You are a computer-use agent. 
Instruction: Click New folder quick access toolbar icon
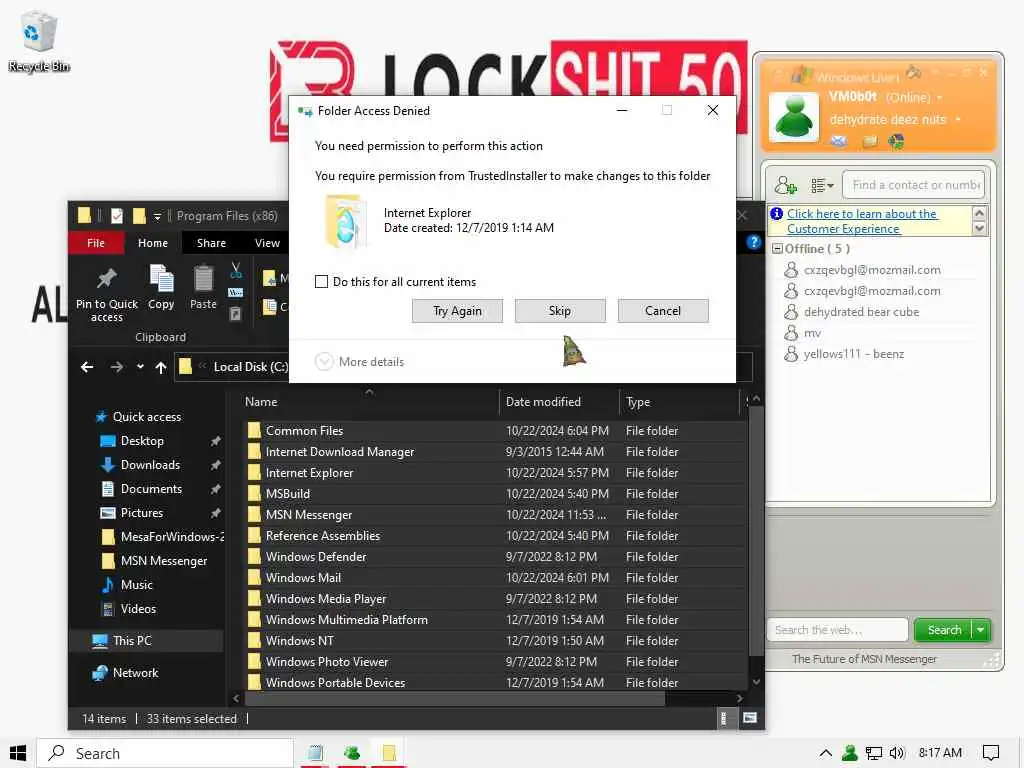[139, 216]
